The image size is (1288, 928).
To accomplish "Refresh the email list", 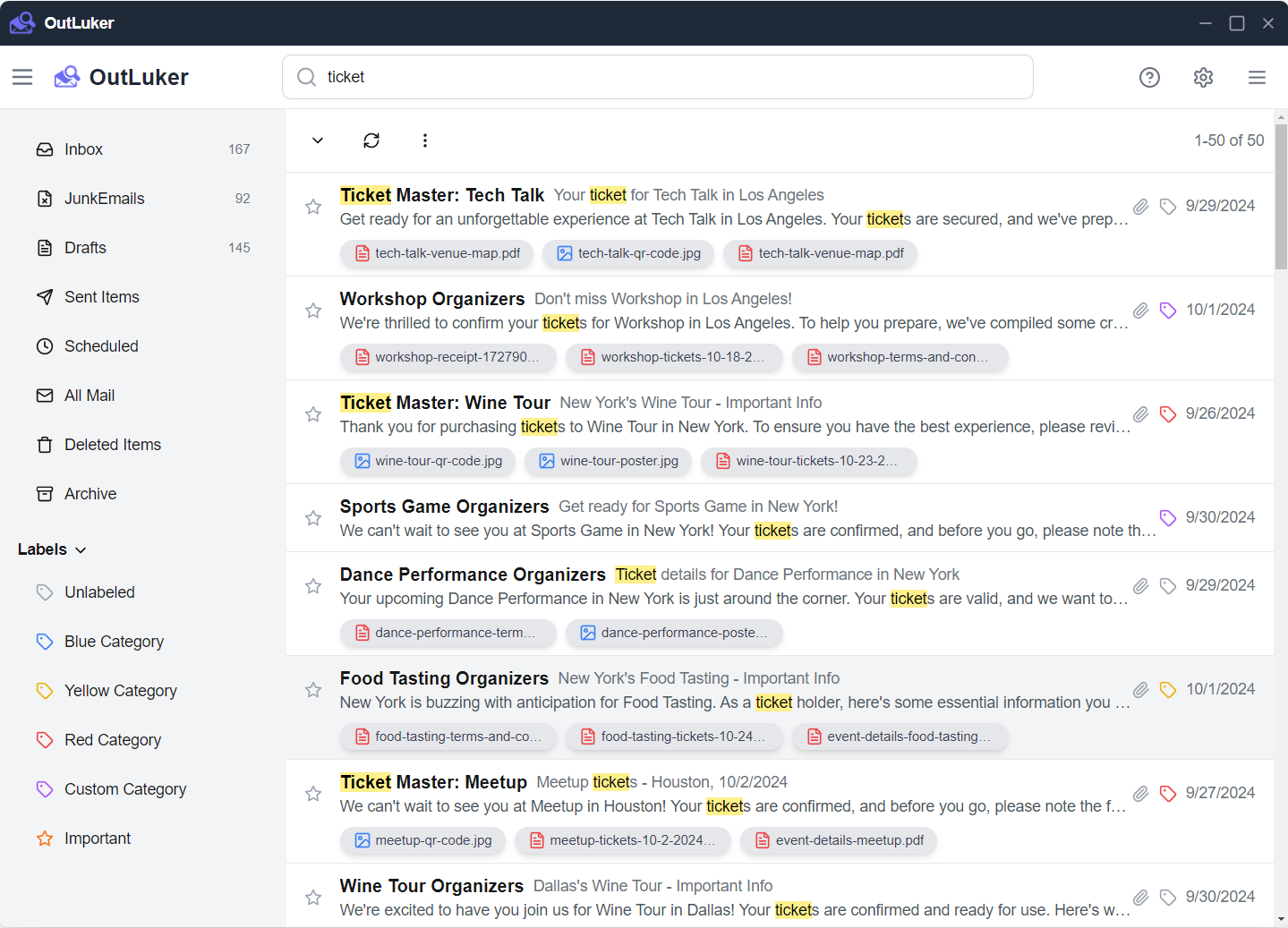I will pyautogui.click(x=371, y=140).
